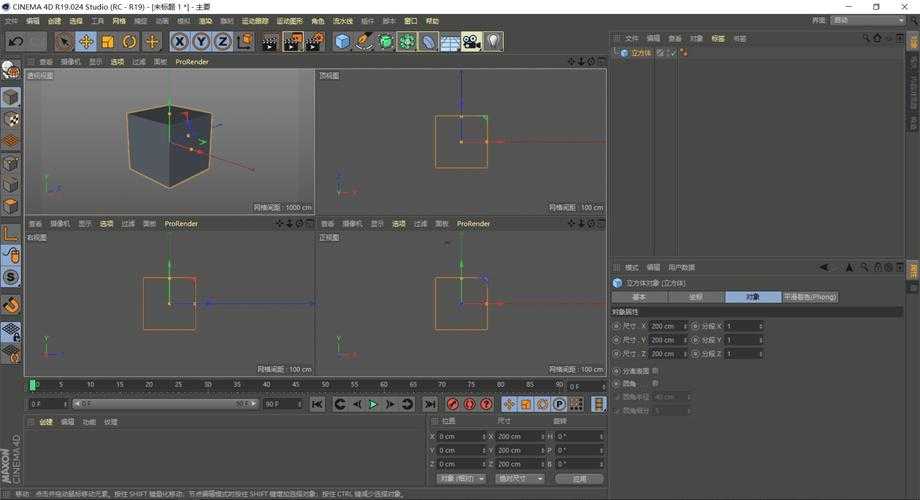Toggle autokeying red button

469,404
